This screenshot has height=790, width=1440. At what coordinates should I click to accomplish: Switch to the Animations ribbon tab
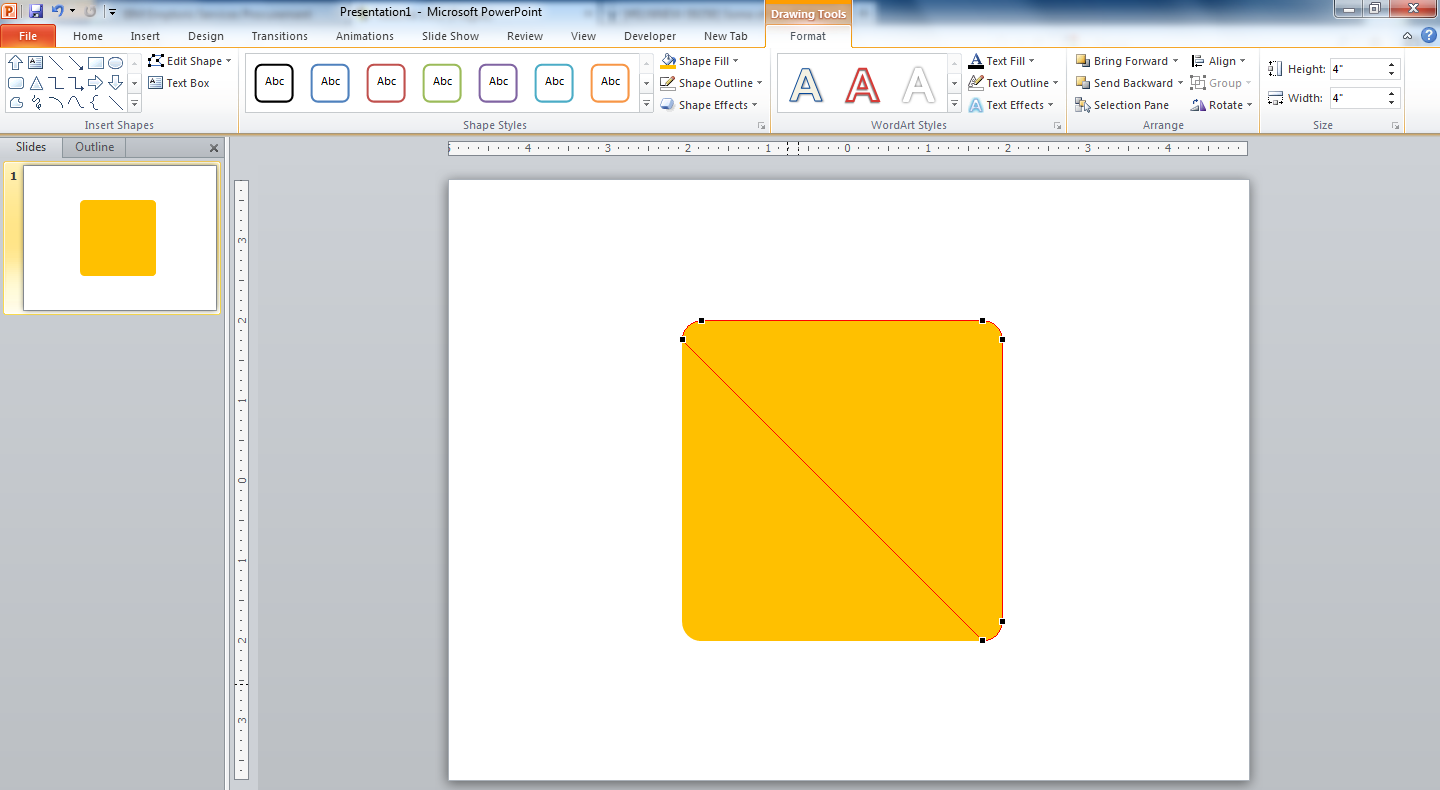(365, 36)
